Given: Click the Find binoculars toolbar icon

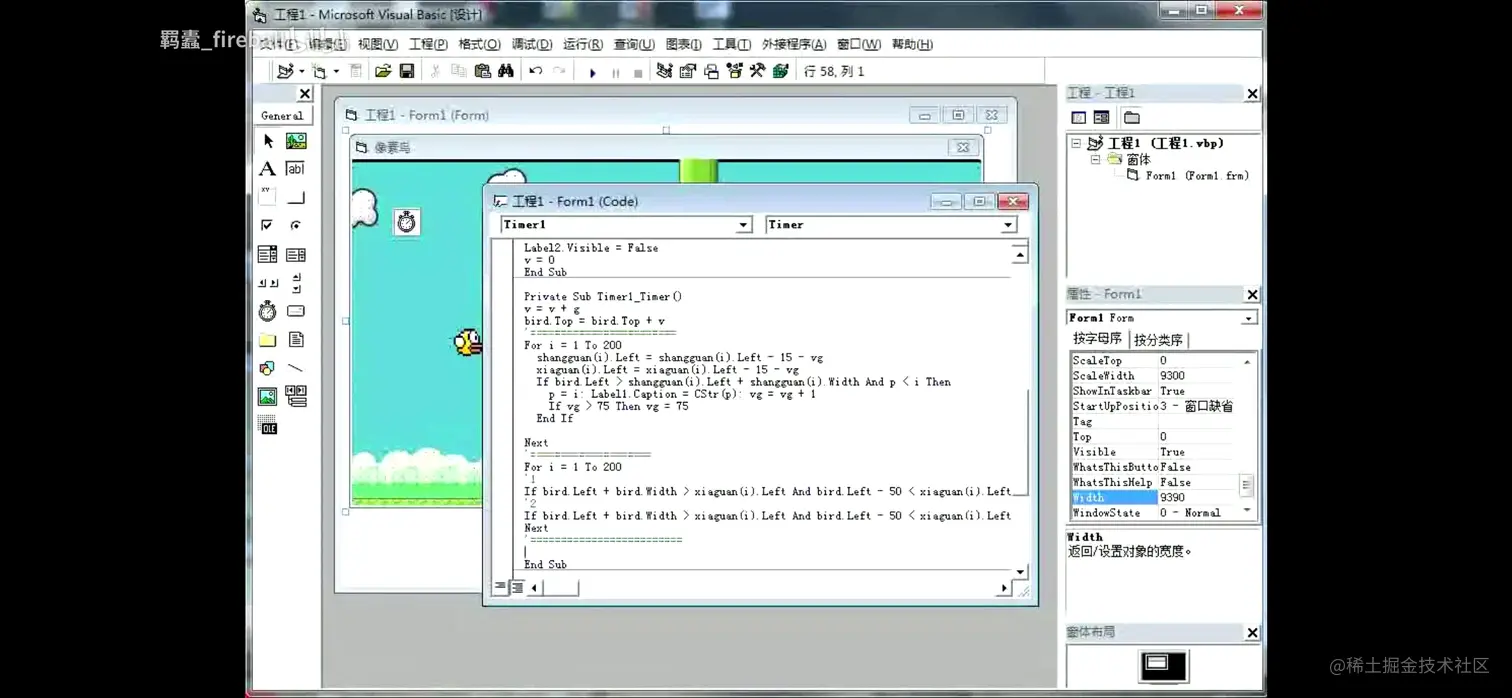Looking at the screenshot, I should (x=506, y=71).
